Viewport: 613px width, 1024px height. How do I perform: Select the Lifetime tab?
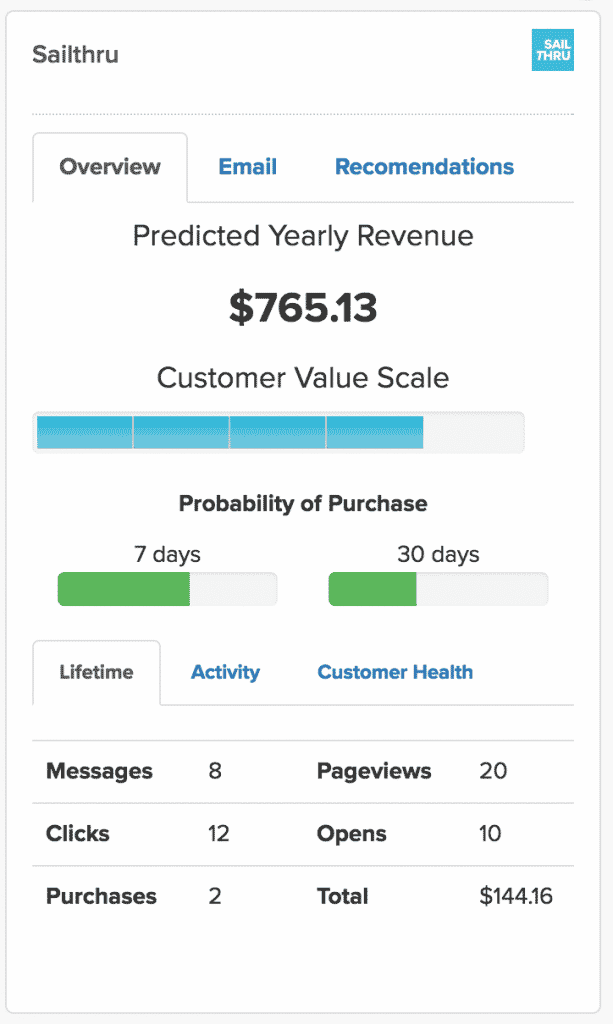[x=96, y=672]
